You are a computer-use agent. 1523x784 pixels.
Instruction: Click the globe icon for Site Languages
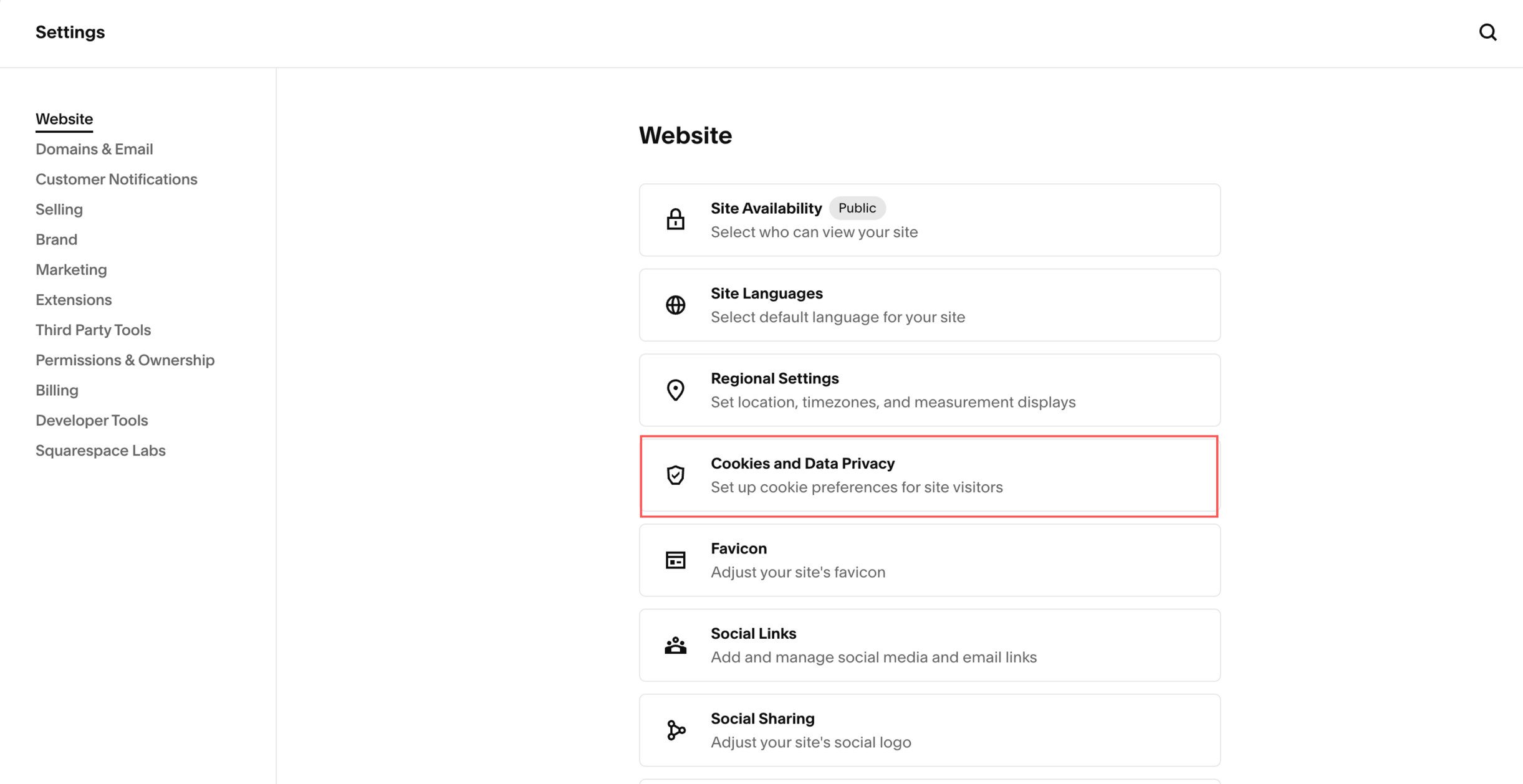675,305
